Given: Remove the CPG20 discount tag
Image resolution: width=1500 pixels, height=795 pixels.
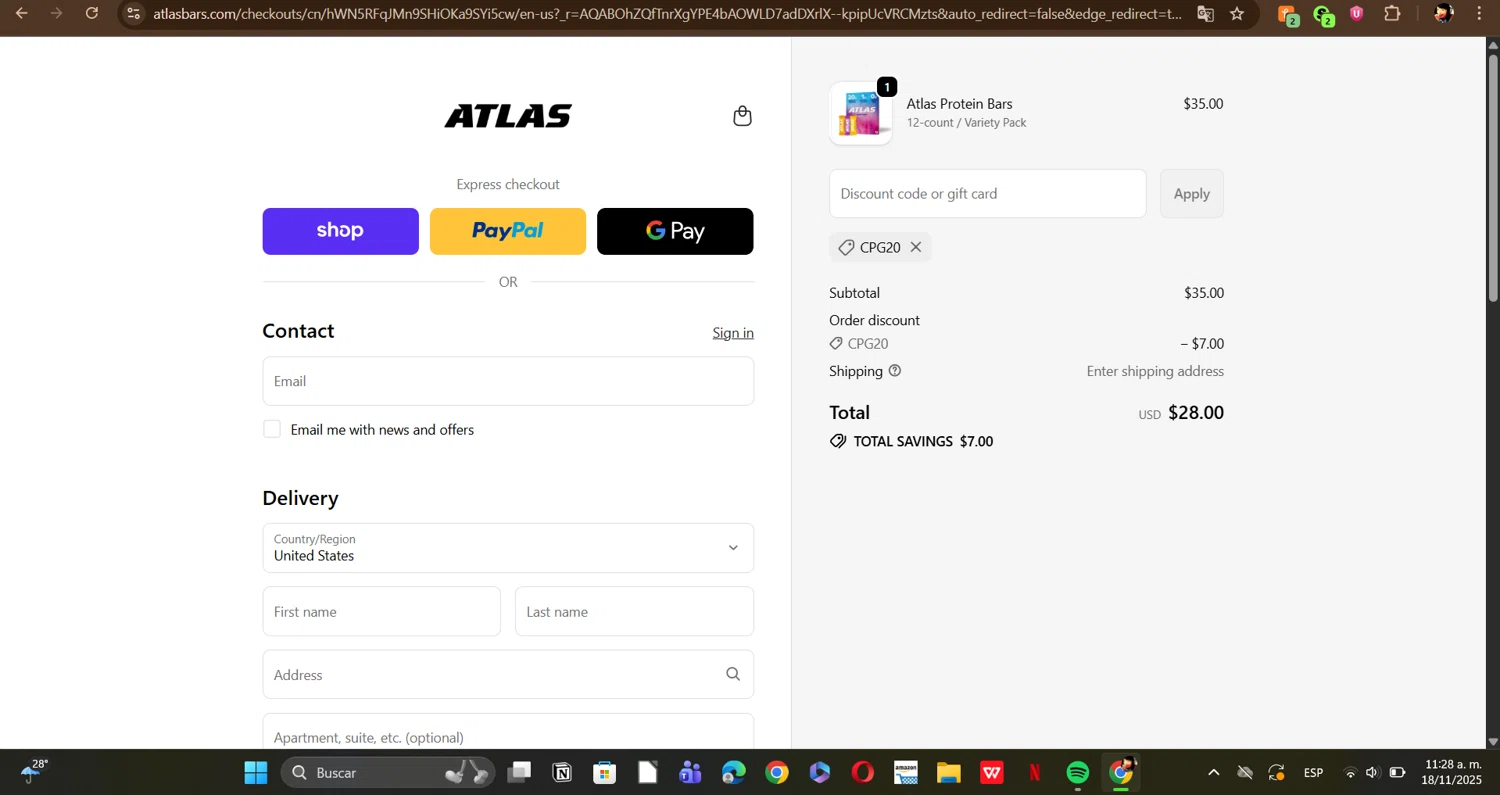Looking at the screenshot, I should click(915, 247).
